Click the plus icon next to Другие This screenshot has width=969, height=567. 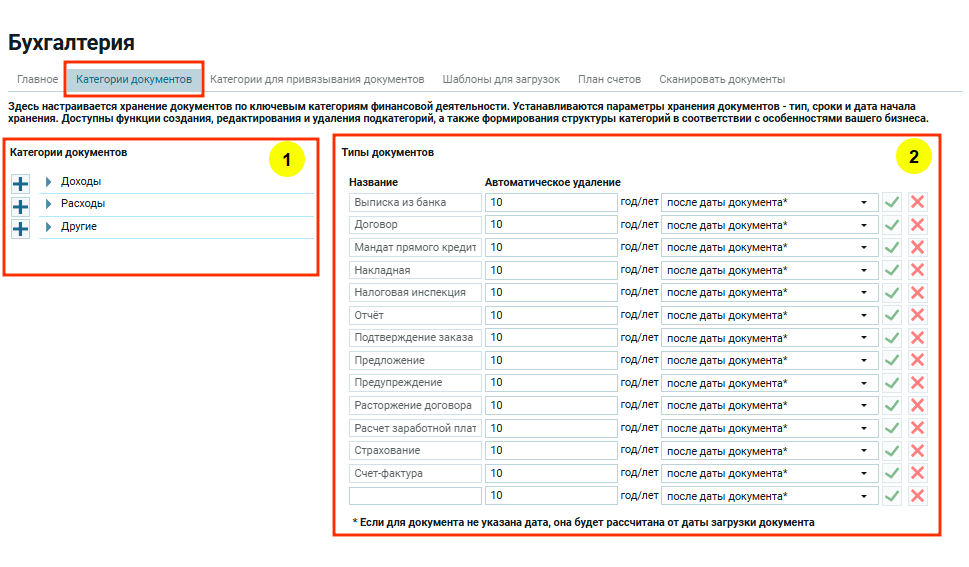click(21, 228)
